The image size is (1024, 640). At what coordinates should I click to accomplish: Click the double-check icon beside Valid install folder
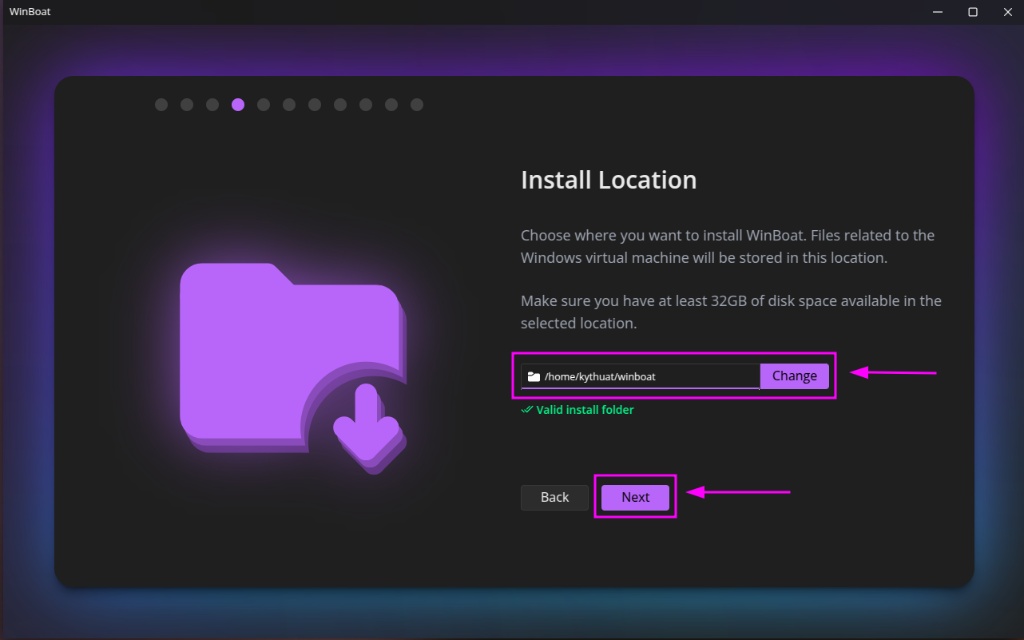[x=526, y=409]
